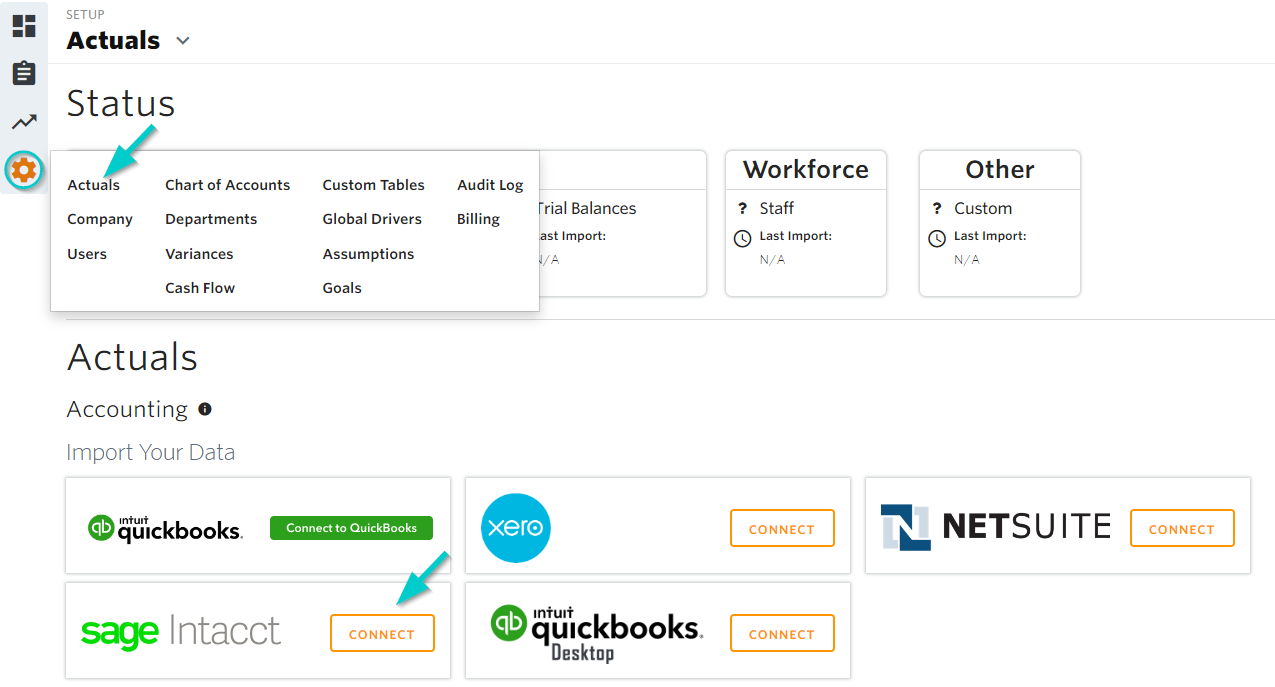Click the question mark beside Custom
Image resolution: width=1275 pixels, height=687 pixels.
click(x=937, y=208)
